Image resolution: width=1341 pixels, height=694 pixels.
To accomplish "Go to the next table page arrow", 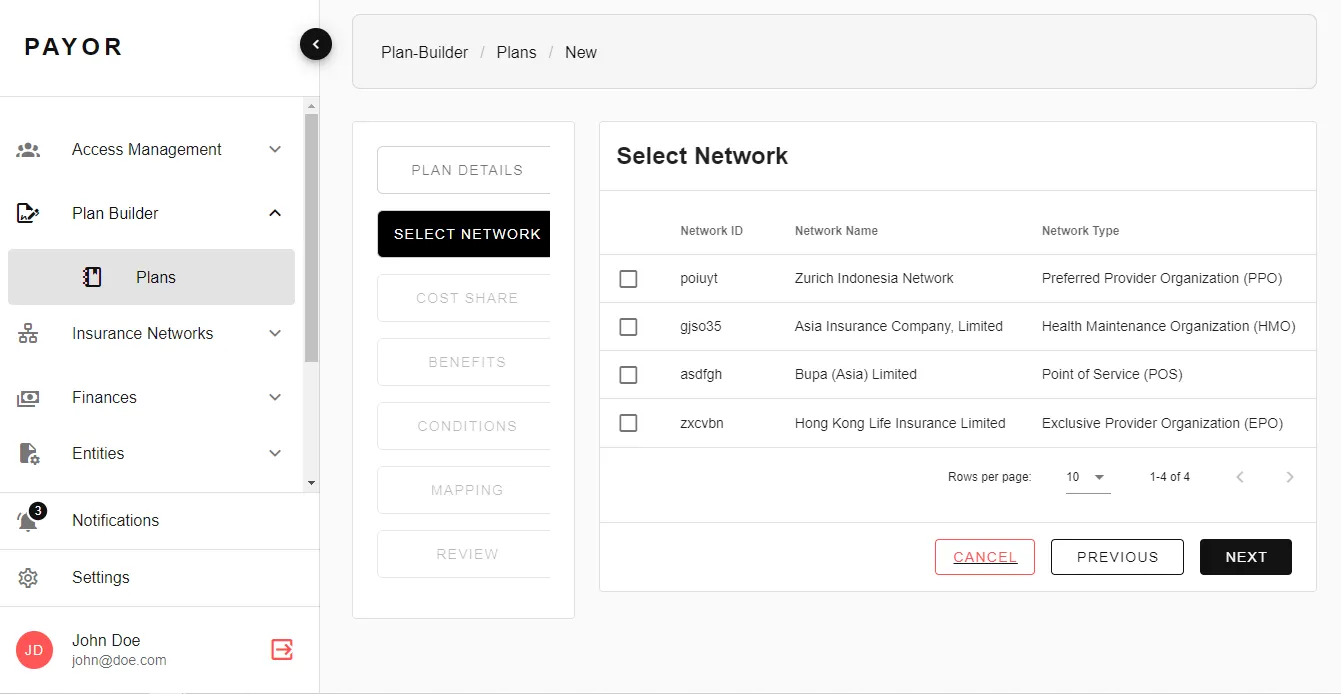I will (1290, 477).
